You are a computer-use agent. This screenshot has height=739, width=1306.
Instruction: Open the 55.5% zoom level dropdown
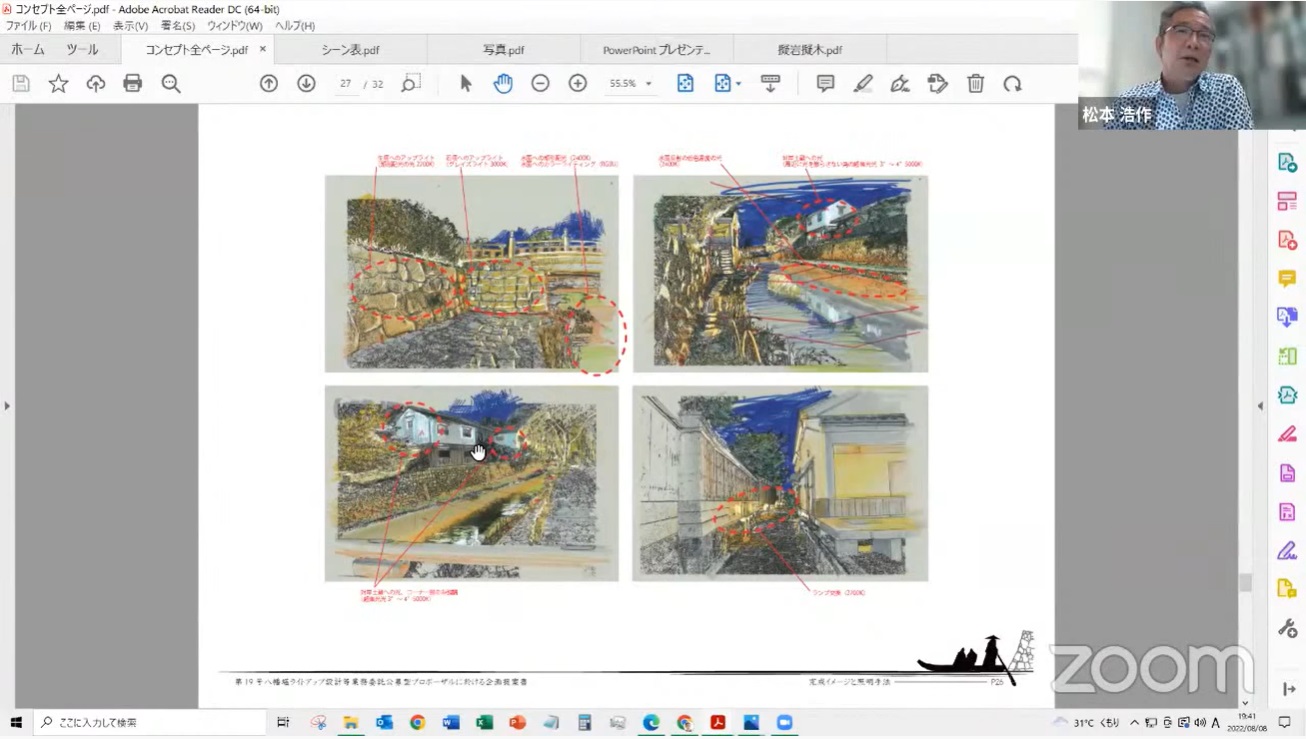pyautogui.click(x=631, y=84)
